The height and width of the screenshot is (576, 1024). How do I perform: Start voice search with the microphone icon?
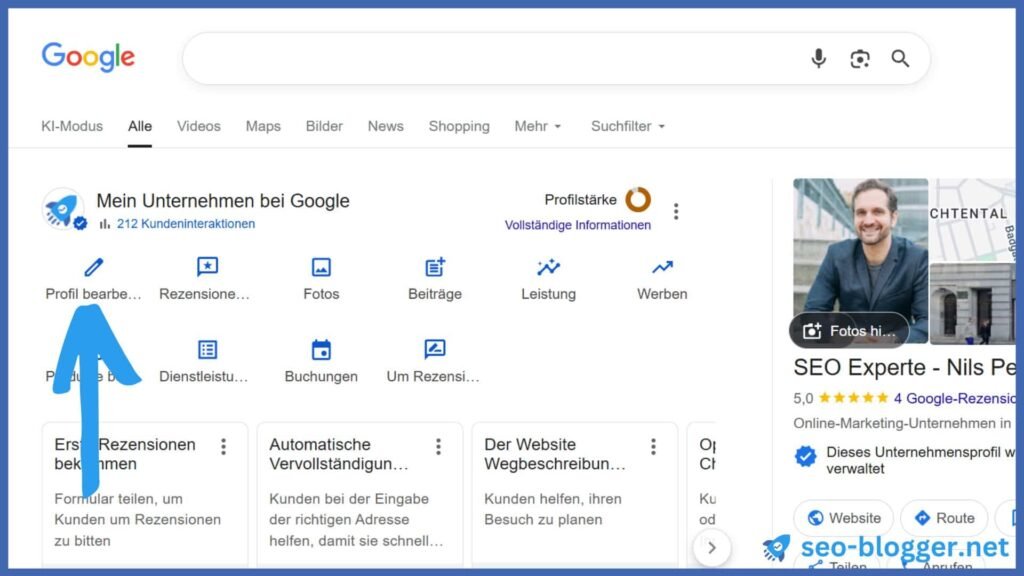coord(818,59)
